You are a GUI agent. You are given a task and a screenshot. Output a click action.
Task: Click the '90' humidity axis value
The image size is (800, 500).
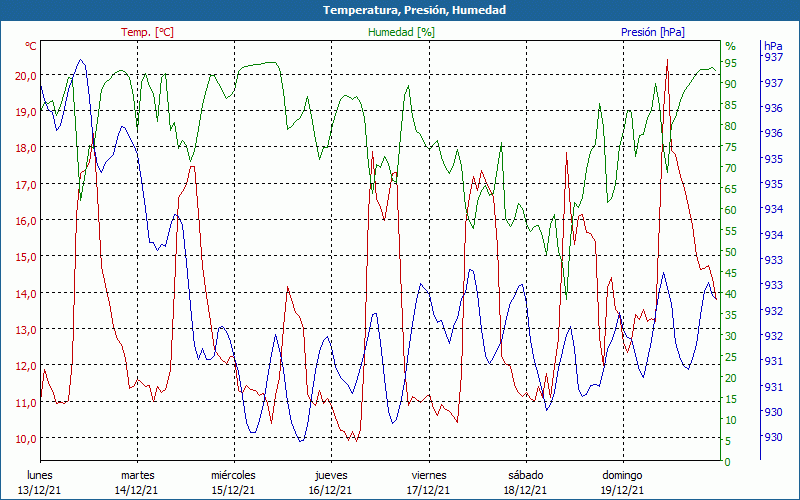click(731, 84)
